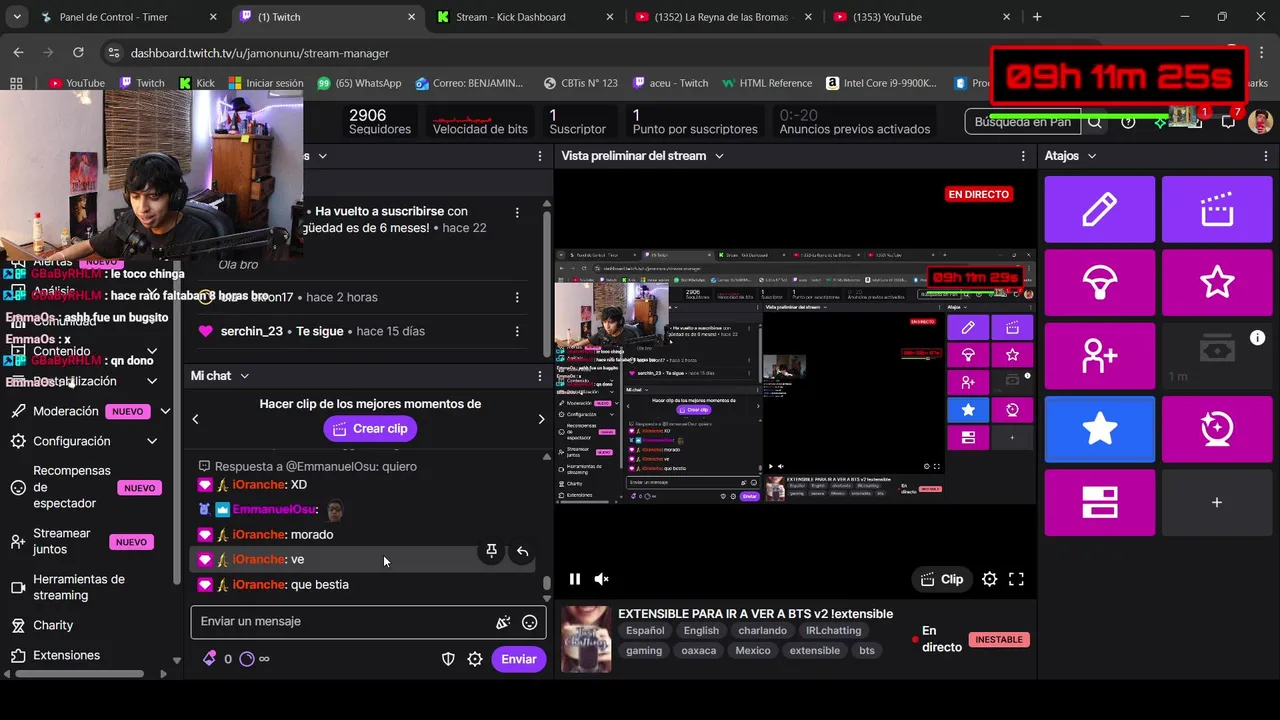Open the Atajos panel three-dot menu
Image resolution: width=1280 pixels, height=720 pixels.
pyautogui.click(x=1266, y=156)
